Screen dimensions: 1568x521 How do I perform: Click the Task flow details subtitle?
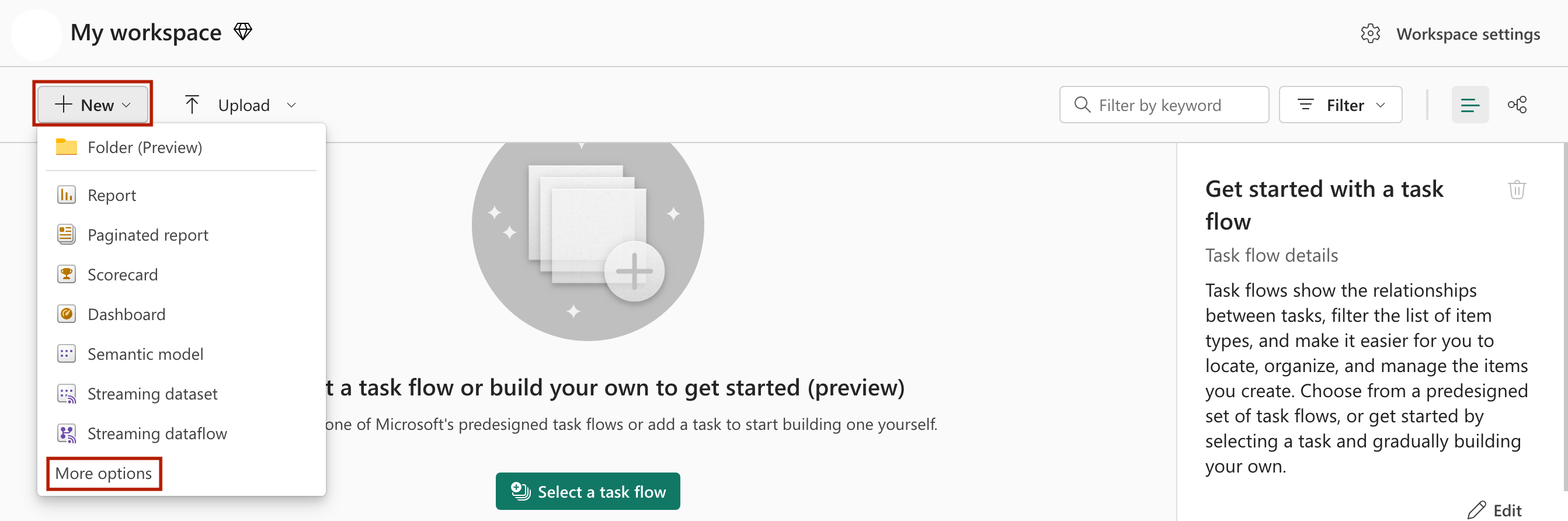coord(1271,255)
